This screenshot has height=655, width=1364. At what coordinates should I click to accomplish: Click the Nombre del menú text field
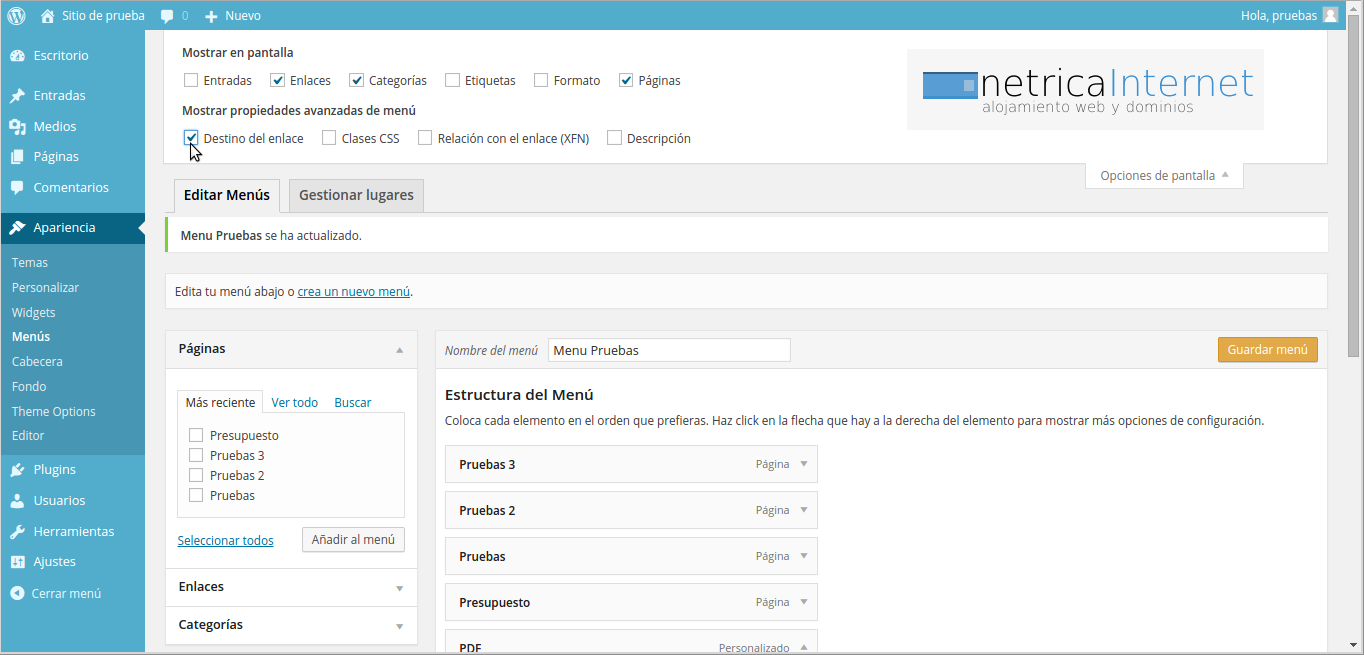tap(669, 350)
